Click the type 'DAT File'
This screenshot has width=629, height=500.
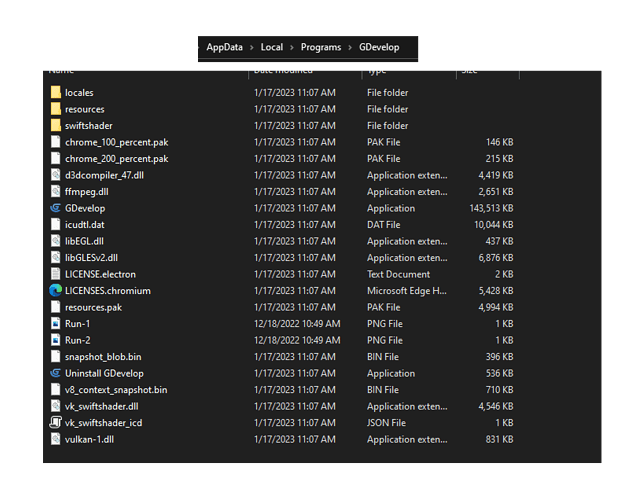point(383,225)
